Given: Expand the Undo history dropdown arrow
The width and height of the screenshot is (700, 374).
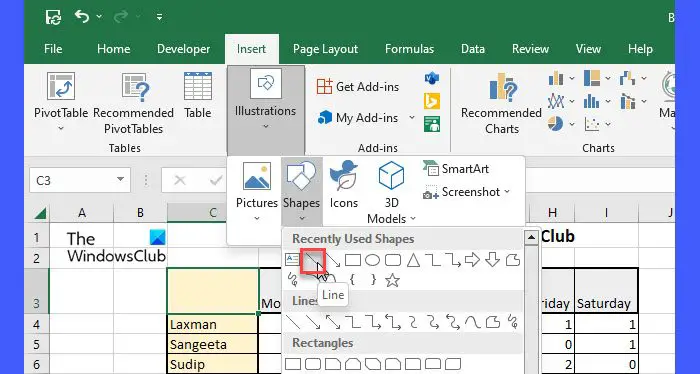Looking at the screenshot, I should click(99, 17).
